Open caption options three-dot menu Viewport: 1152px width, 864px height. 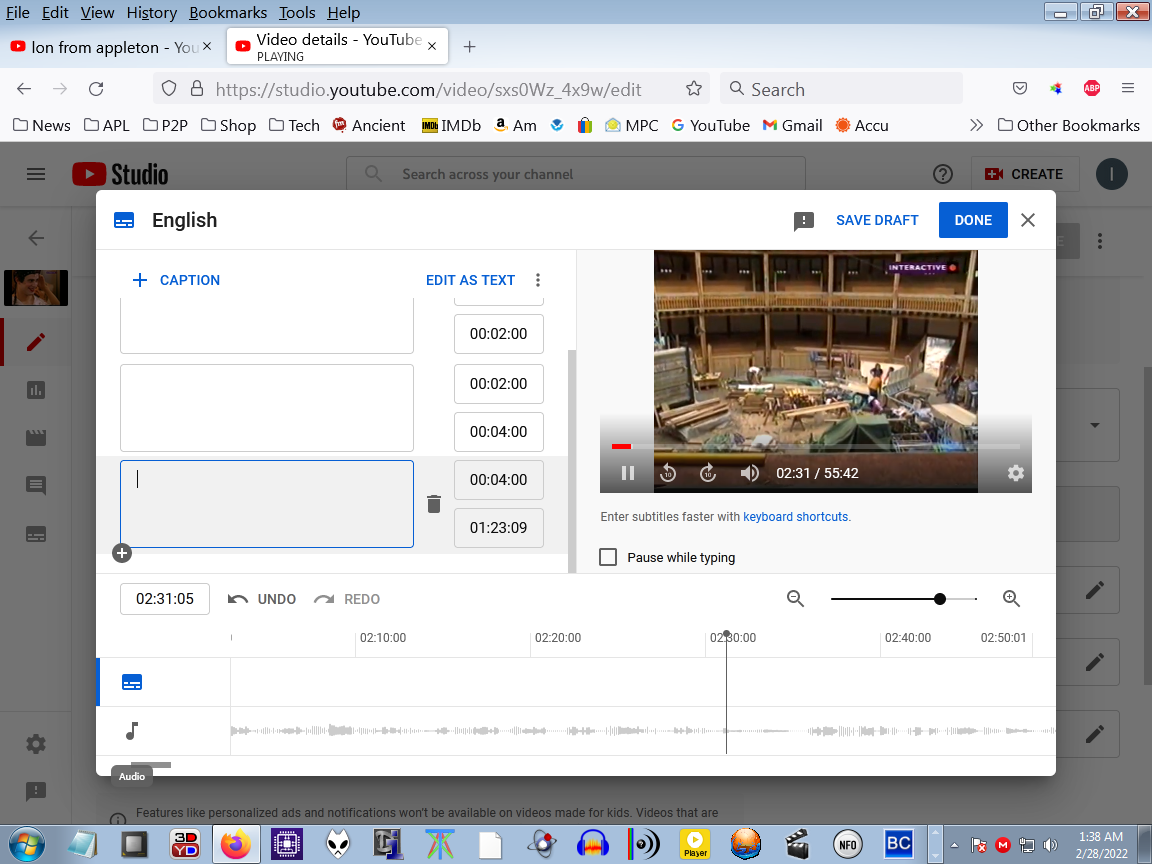coord(538,280)
